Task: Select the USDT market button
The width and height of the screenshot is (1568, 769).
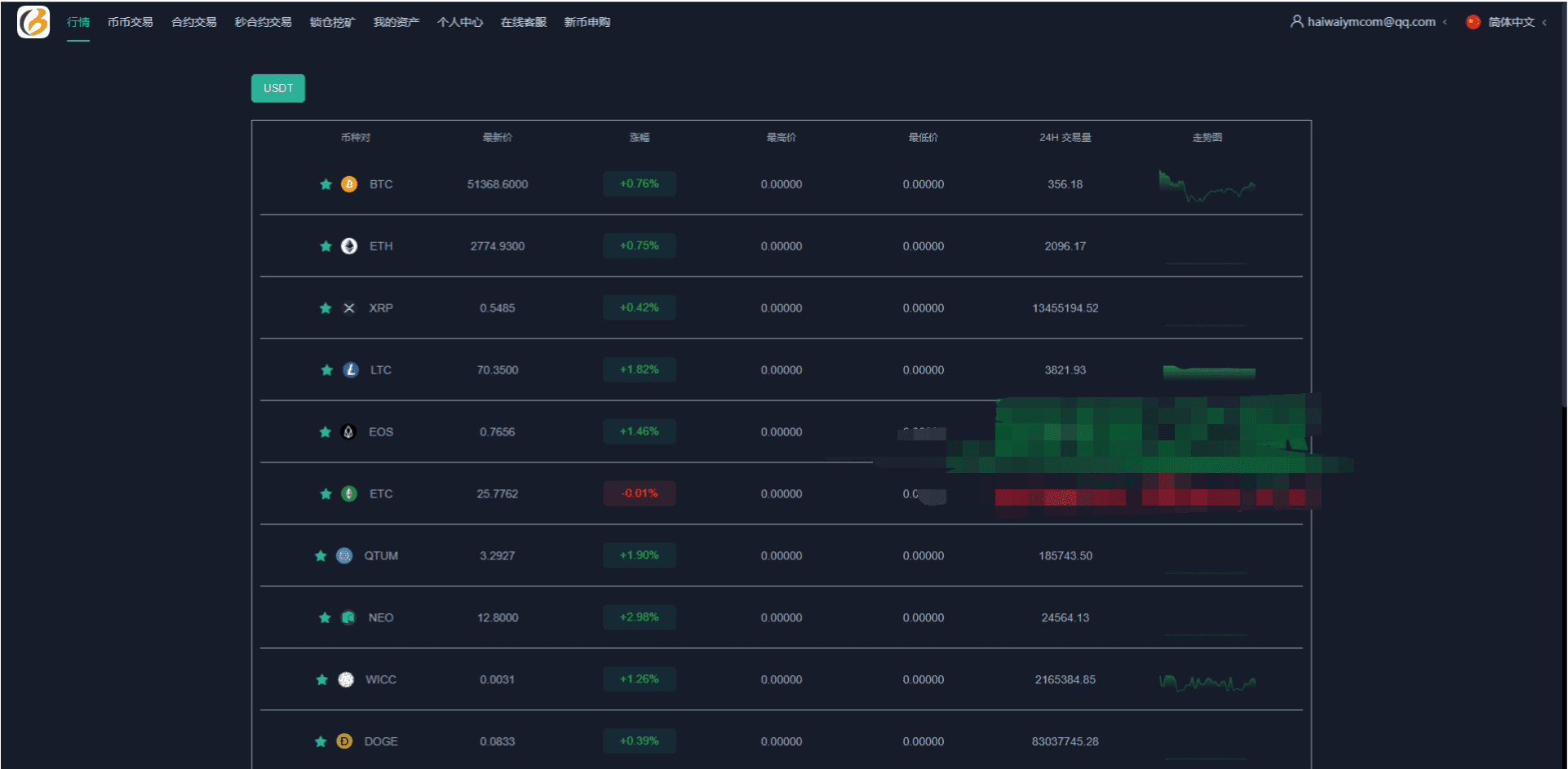Action: pyautogui.click(x=278, y=88)
